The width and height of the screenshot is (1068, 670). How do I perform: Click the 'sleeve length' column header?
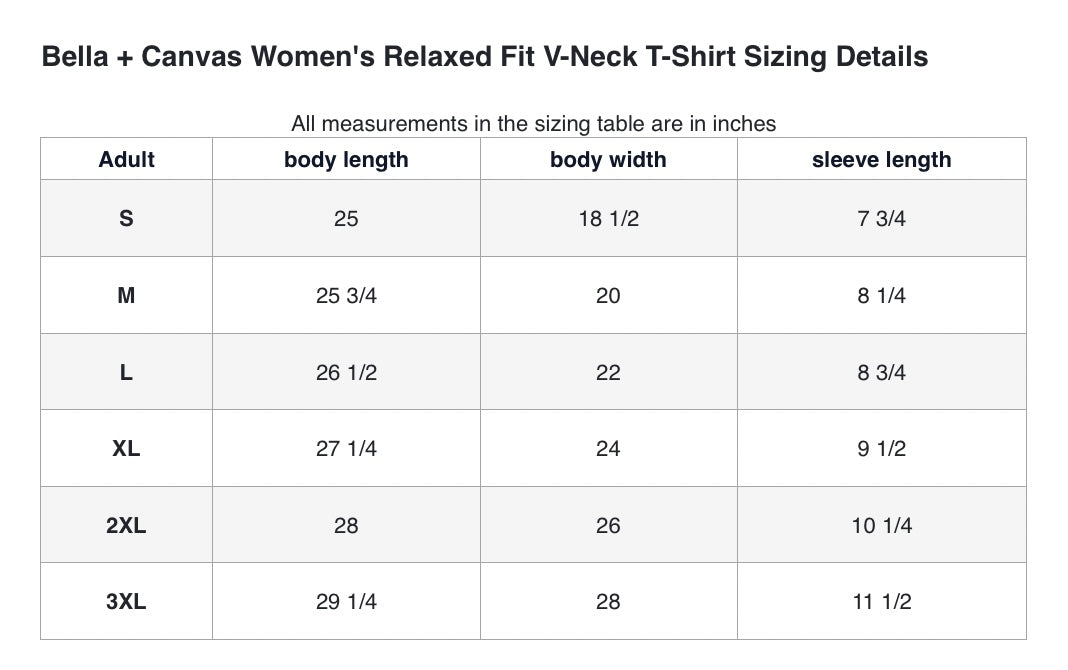881,160
